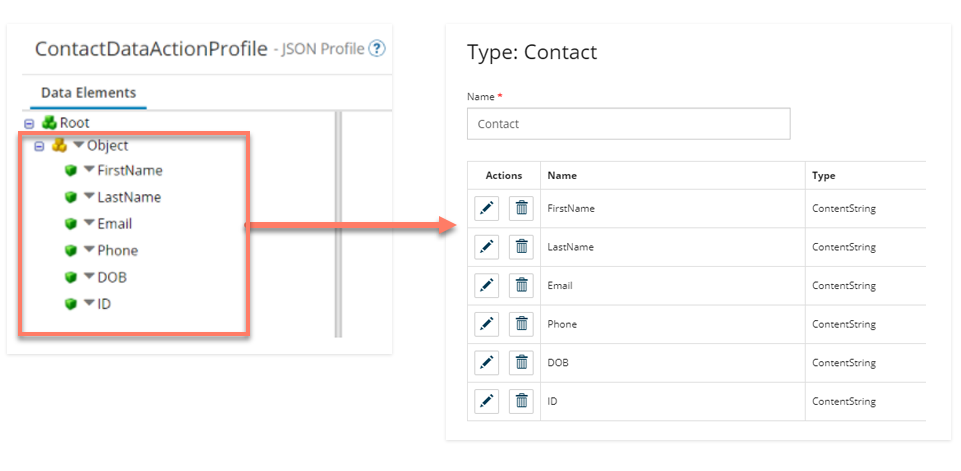
Task: Click the green cube icon beside ID
Action: tap(70, 304)
